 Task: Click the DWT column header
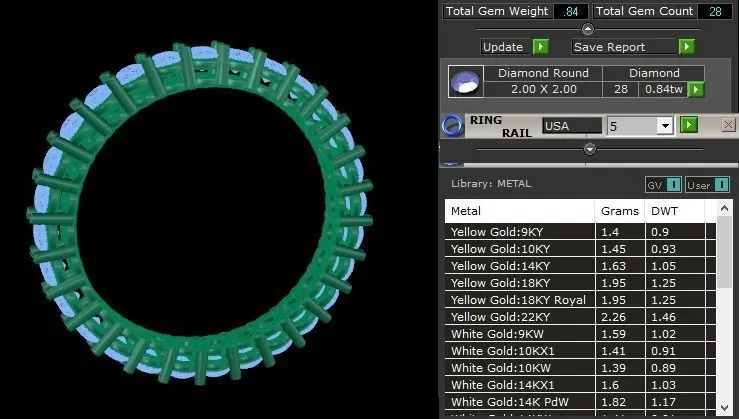[674, 211]
